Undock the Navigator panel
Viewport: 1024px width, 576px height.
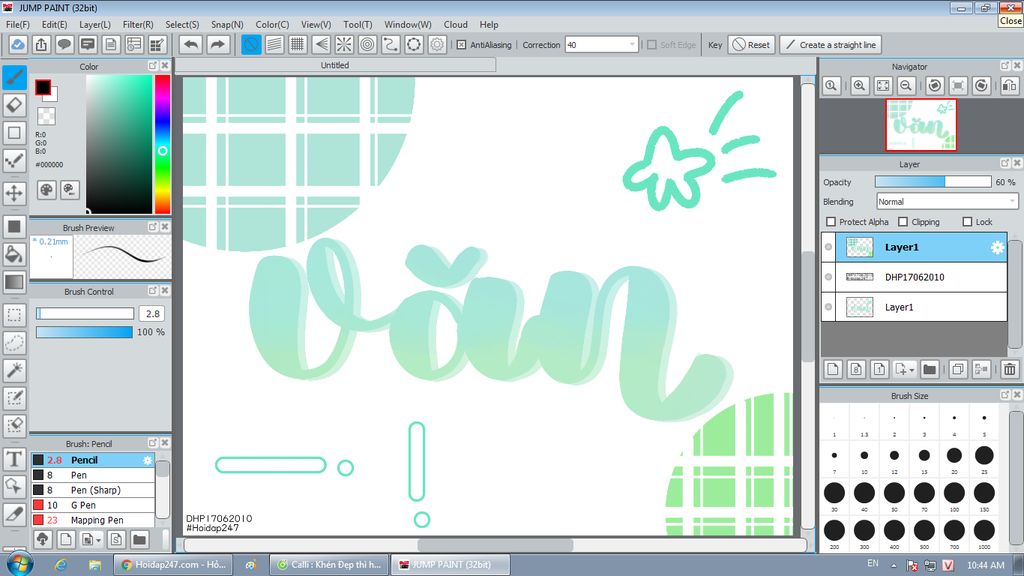pyautogui.click(x=1005, y=66)
